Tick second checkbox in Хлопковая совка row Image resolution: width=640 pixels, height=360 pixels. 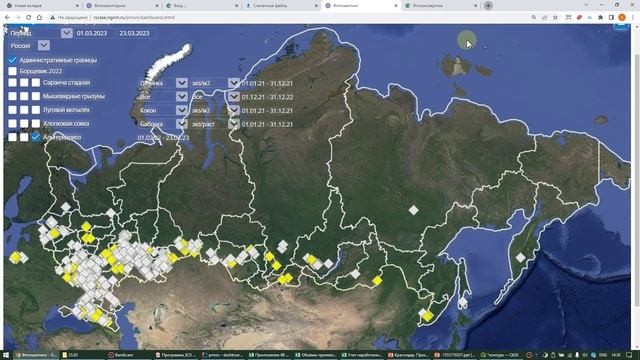[24, 123]
